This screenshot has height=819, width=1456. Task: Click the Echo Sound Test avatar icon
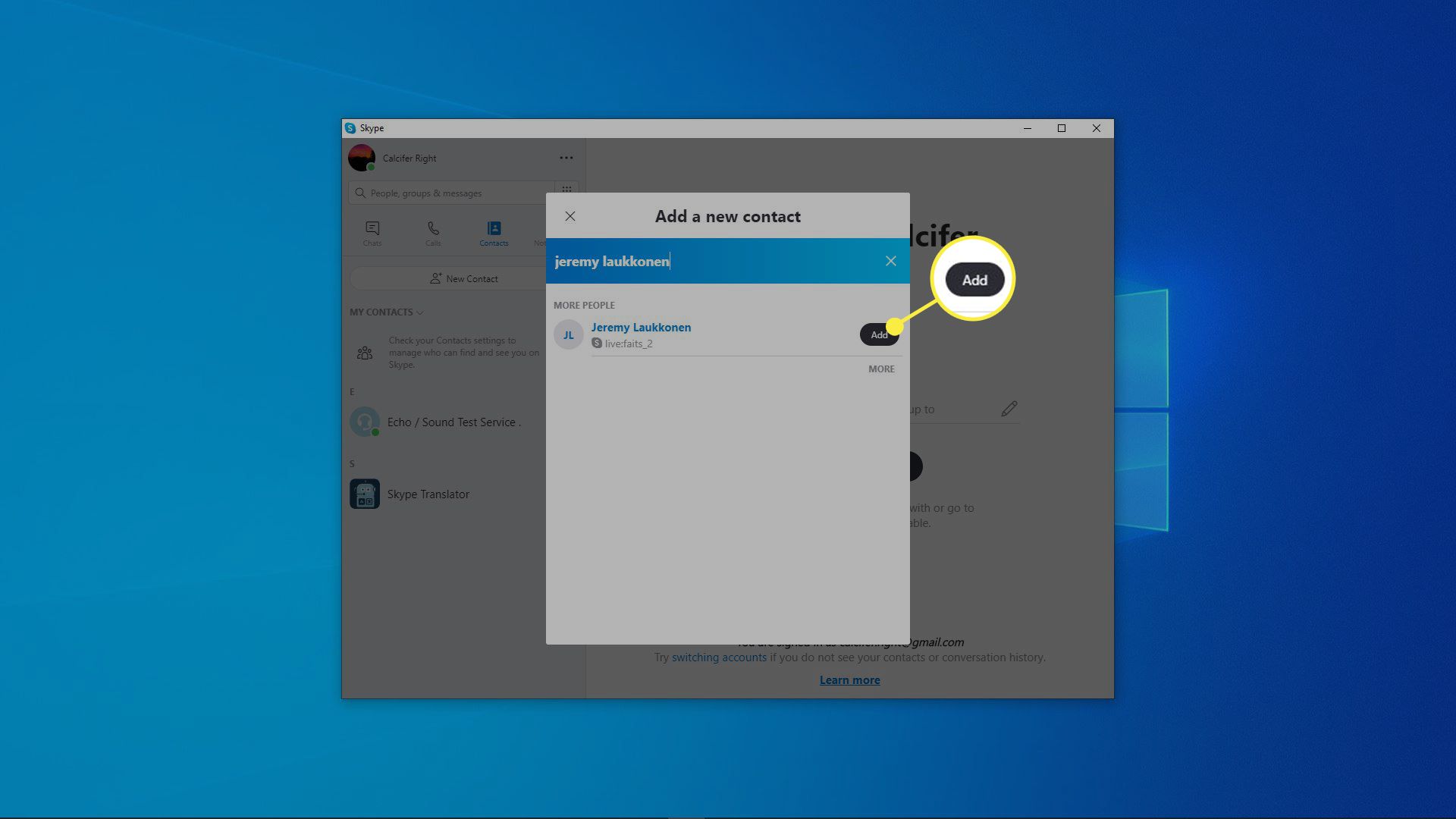(365, 422)
